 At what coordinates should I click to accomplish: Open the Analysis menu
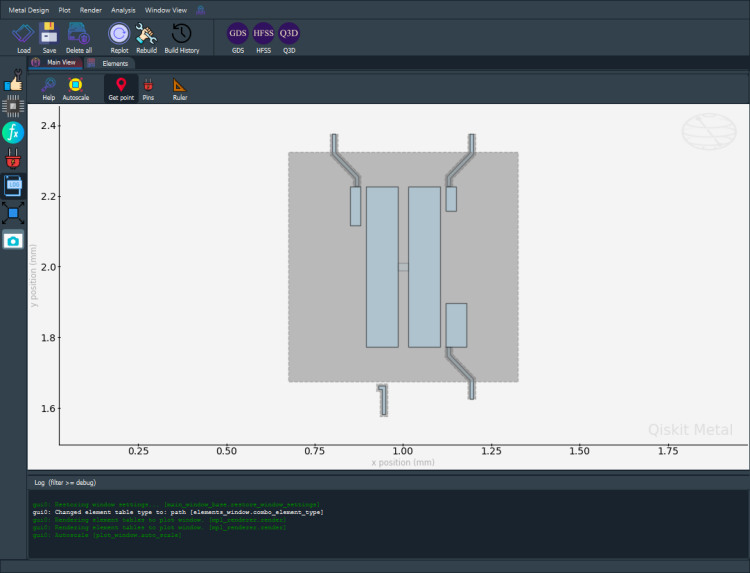coord(123,10)
